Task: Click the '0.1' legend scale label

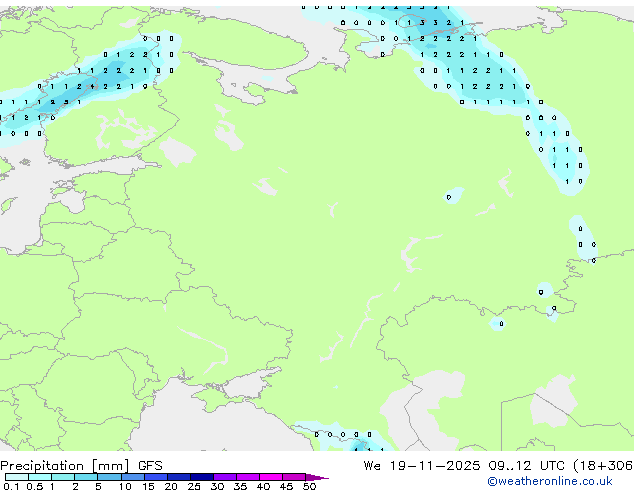Action: 11,486
